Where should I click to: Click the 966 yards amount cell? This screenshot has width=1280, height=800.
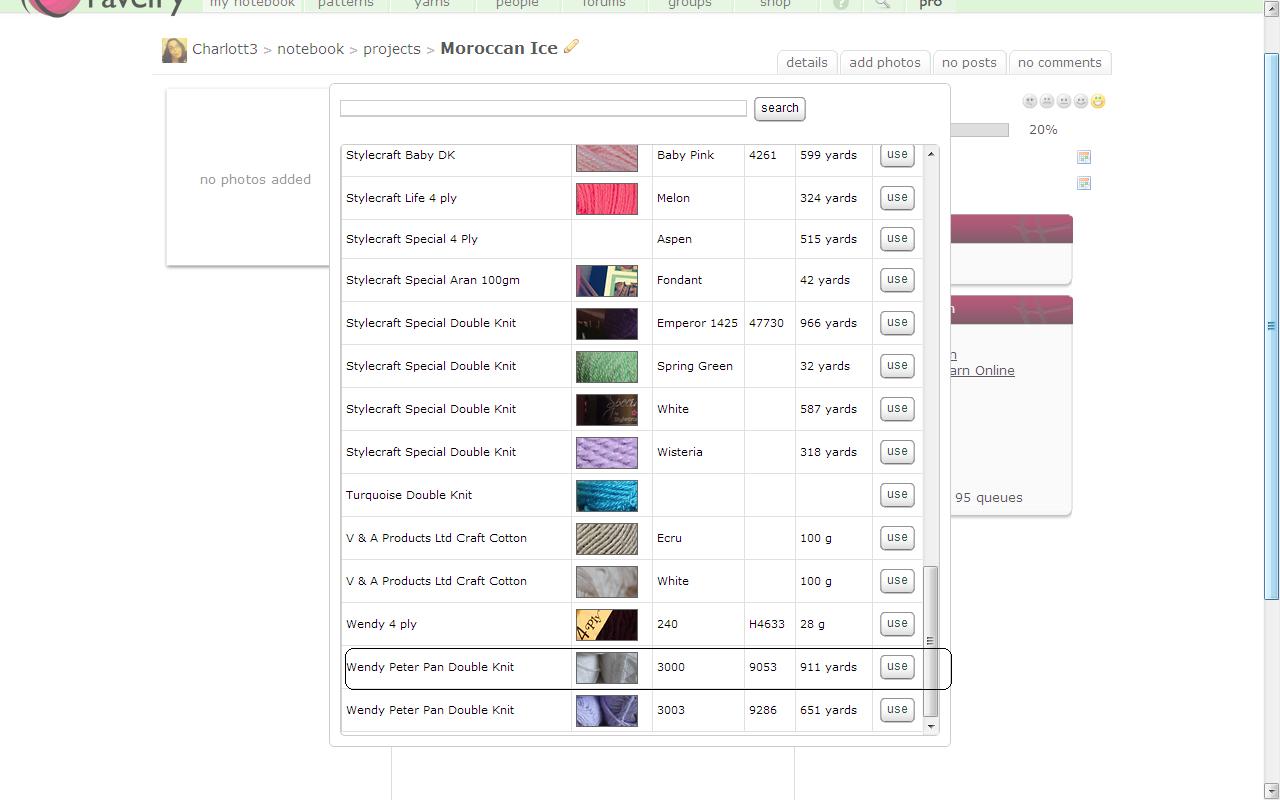[x=828, y=323]
